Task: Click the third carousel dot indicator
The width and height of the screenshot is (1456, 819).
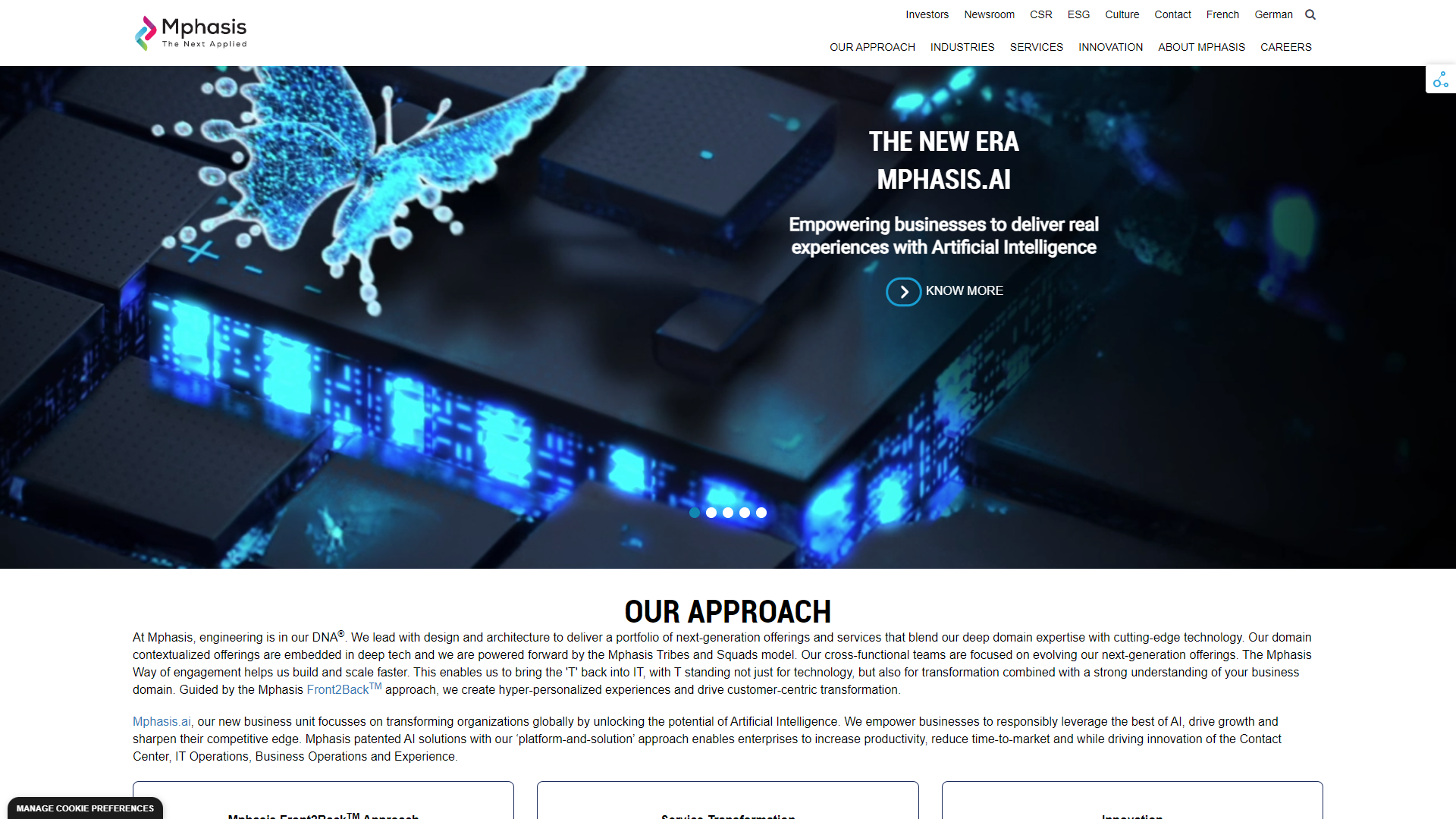Action: point(728,511)
